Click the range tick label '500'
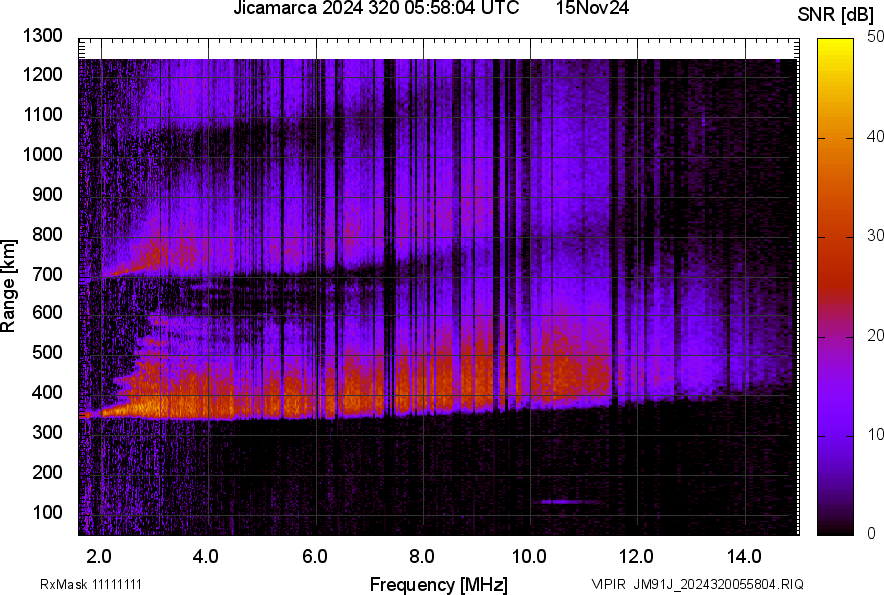The height and width of the screenshot is (595, 884). click(47, 352)
